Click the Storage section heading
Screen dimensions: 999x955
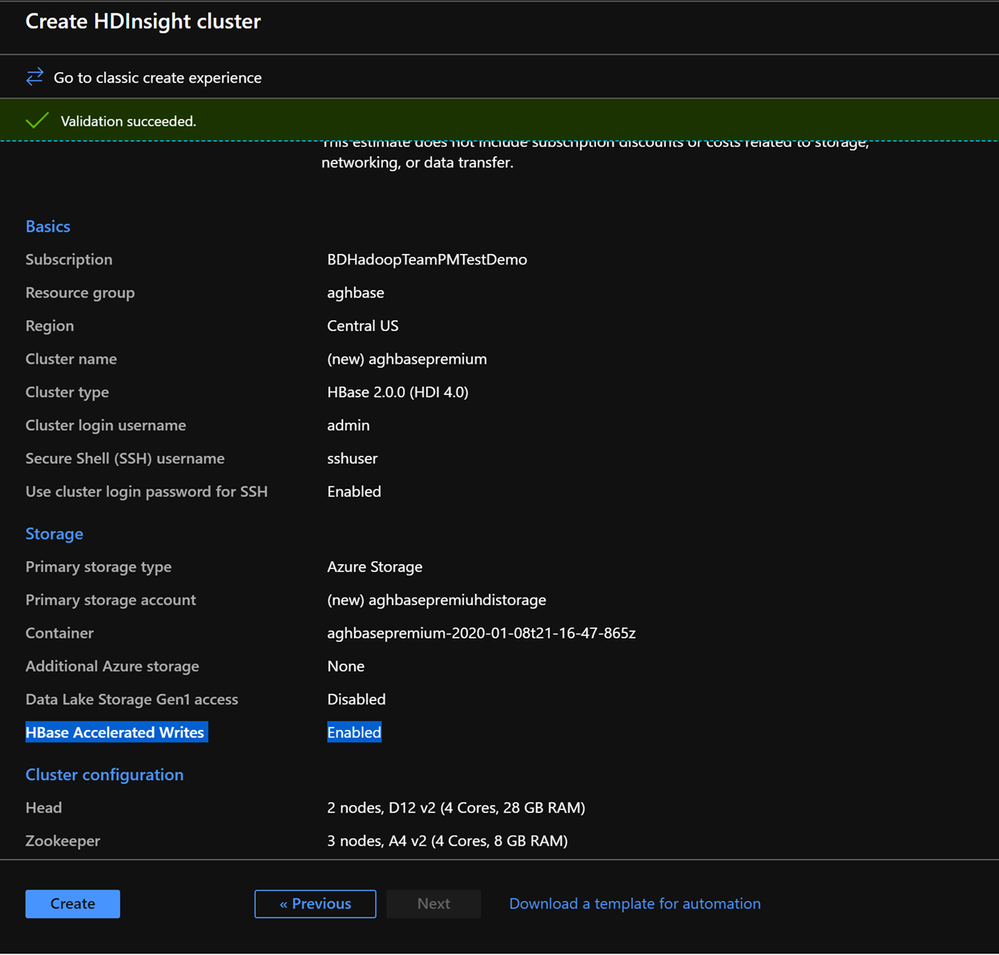54,534
